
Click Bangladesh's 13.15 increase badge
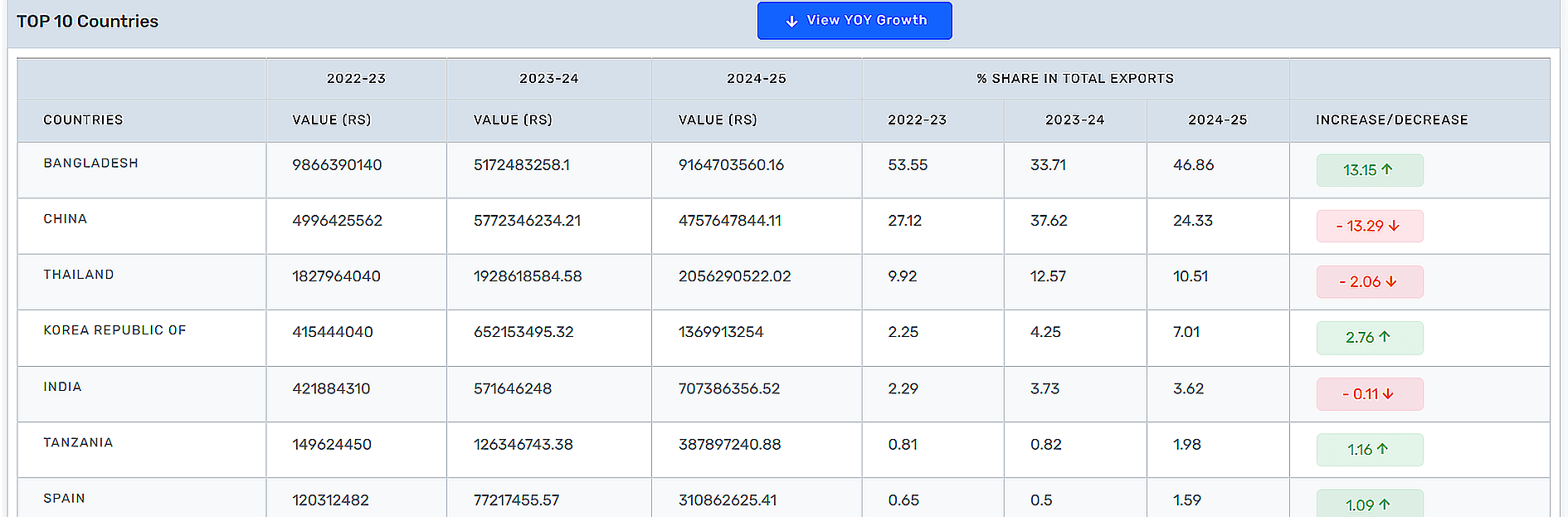point(1369,170)
